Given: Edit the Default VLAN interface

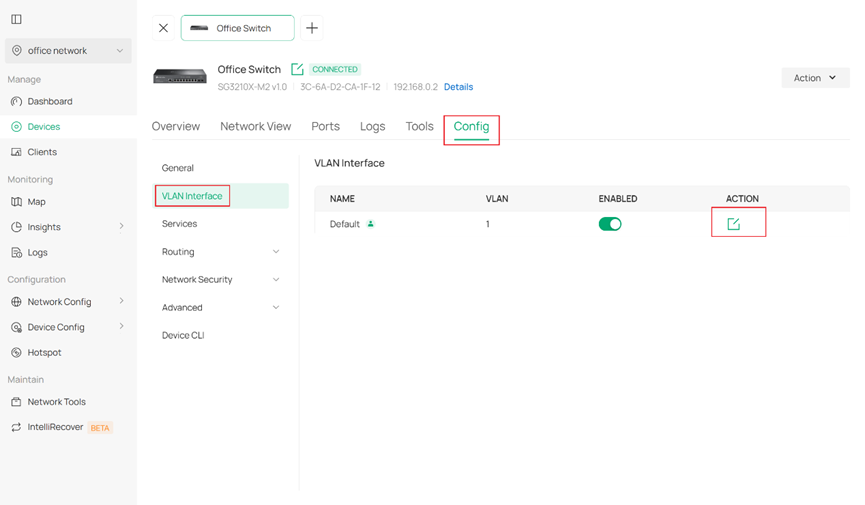Looking at the screenshot, I should [x=733, y=224].
